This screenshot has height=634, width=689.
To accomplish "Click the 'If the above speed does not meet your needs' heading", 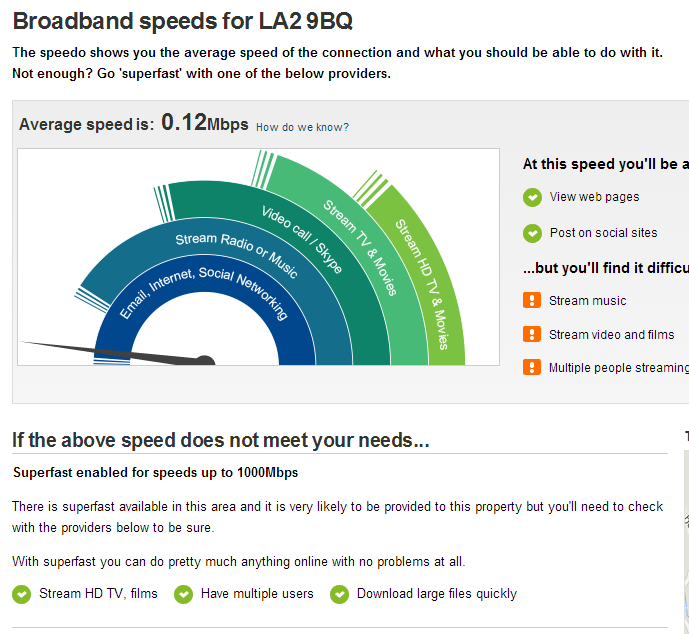I will [221, 440].
